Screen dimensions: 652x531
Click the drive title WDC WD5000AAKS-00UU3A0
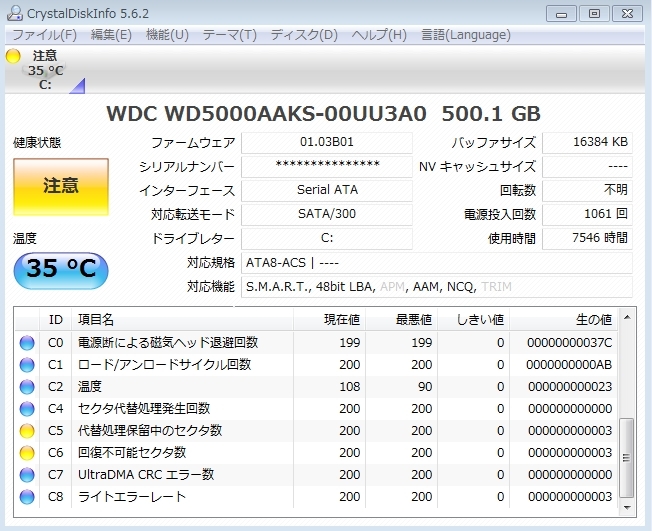point(267,114)
